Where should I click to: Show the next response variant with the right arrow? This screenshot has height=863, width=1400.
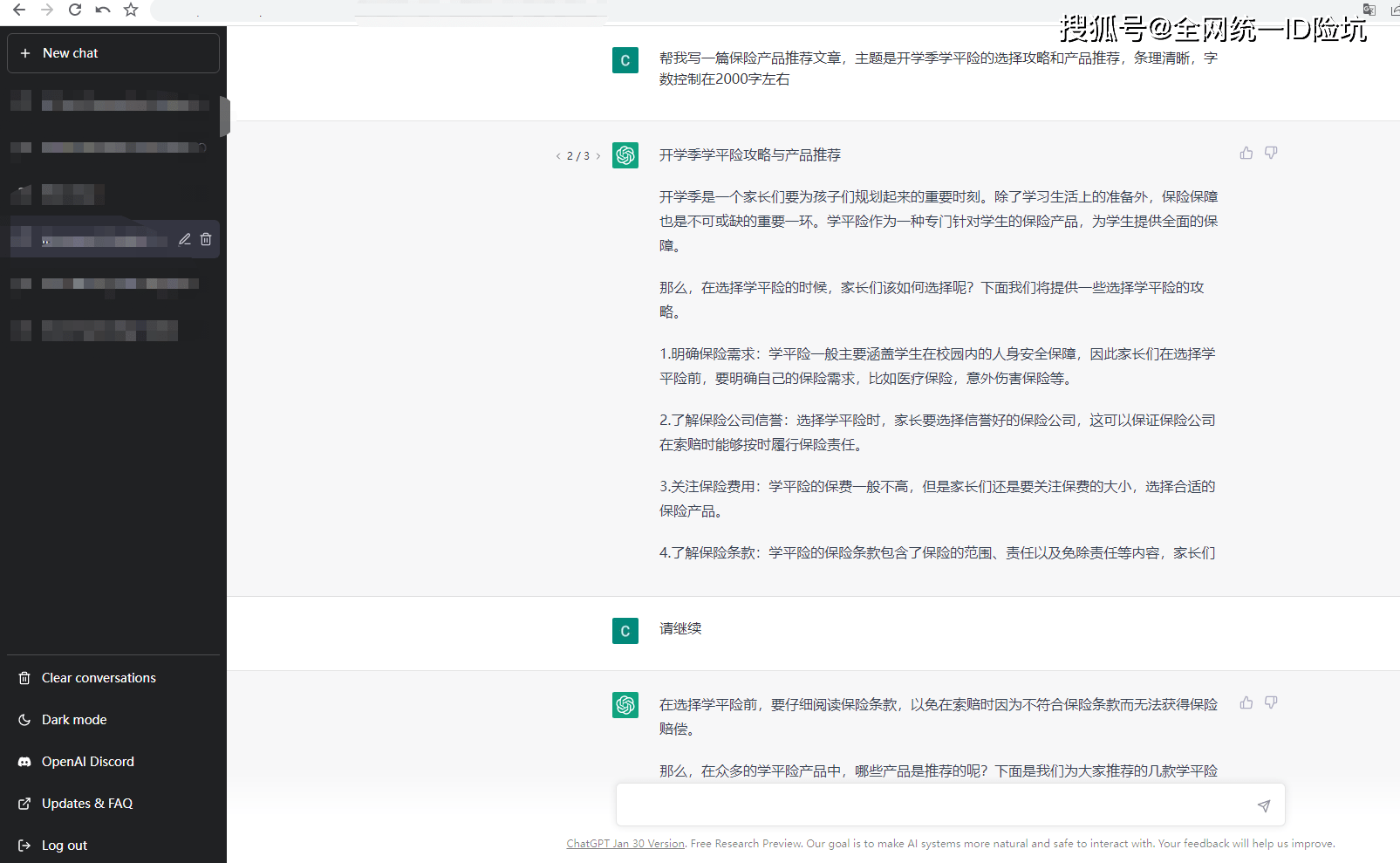coord(598,155)
